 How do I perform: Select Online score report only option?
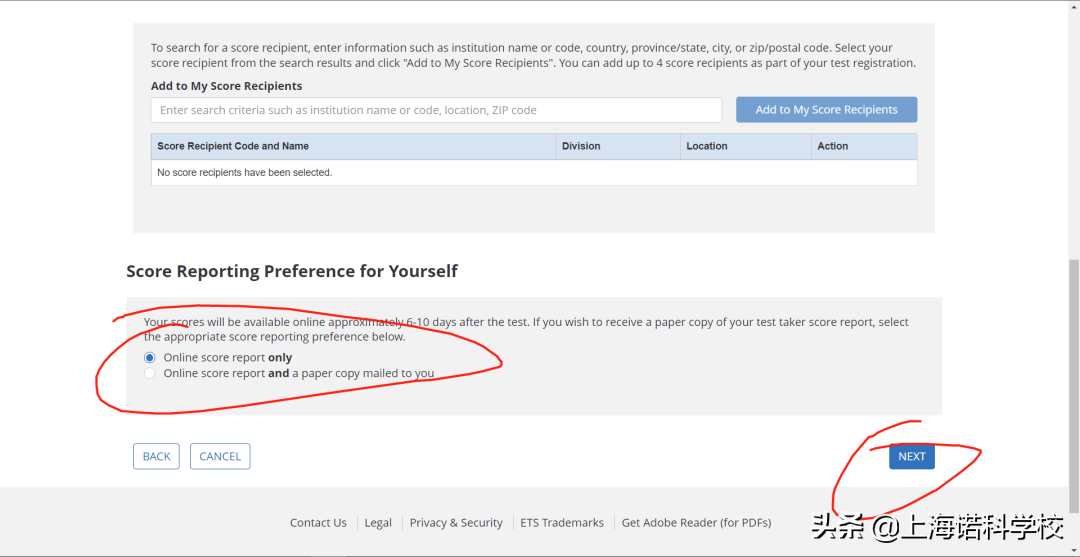pyautogui.click(x=149, y=357)
